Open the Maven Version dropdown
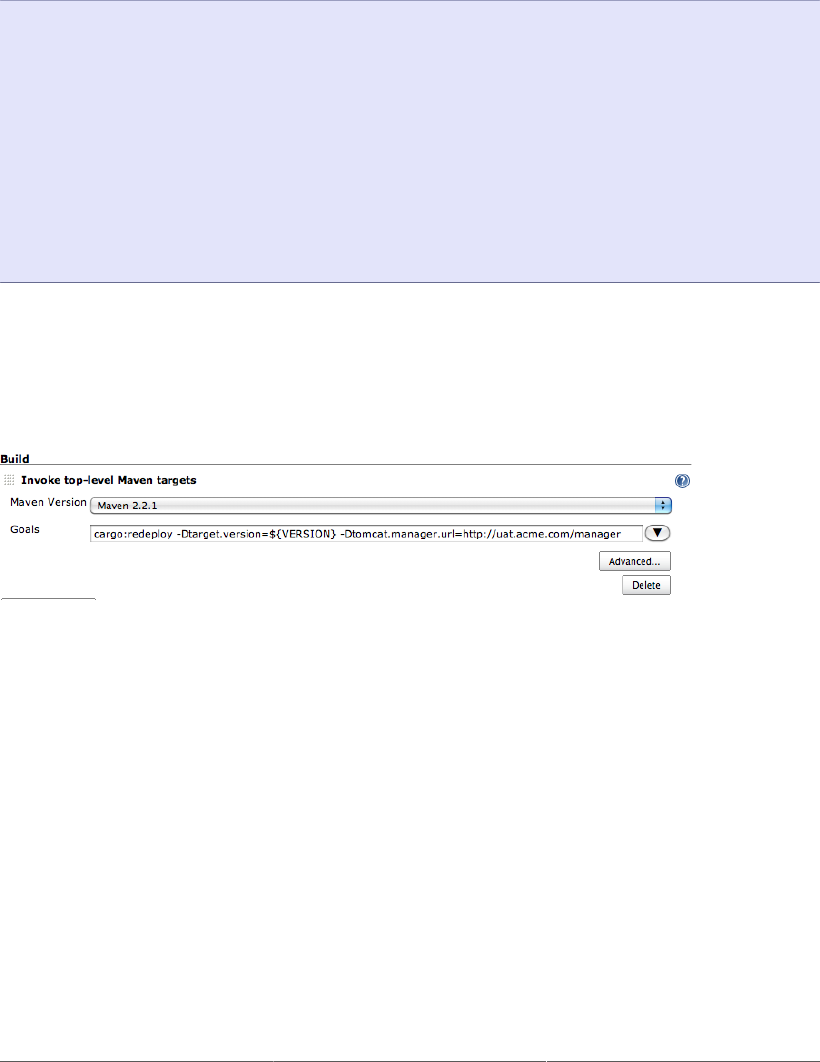The width and height of the screenshot is (820, 1062). [x=381, y=505]
